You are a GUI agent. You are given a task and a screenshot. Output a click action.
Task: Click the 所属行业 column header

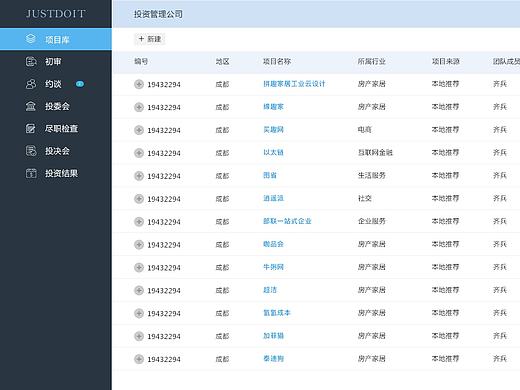click(x=372, y=61)
